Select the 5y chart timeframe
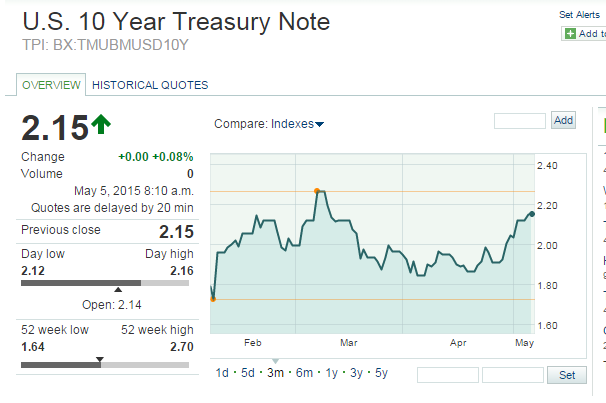606x403 pixels. 381,373
